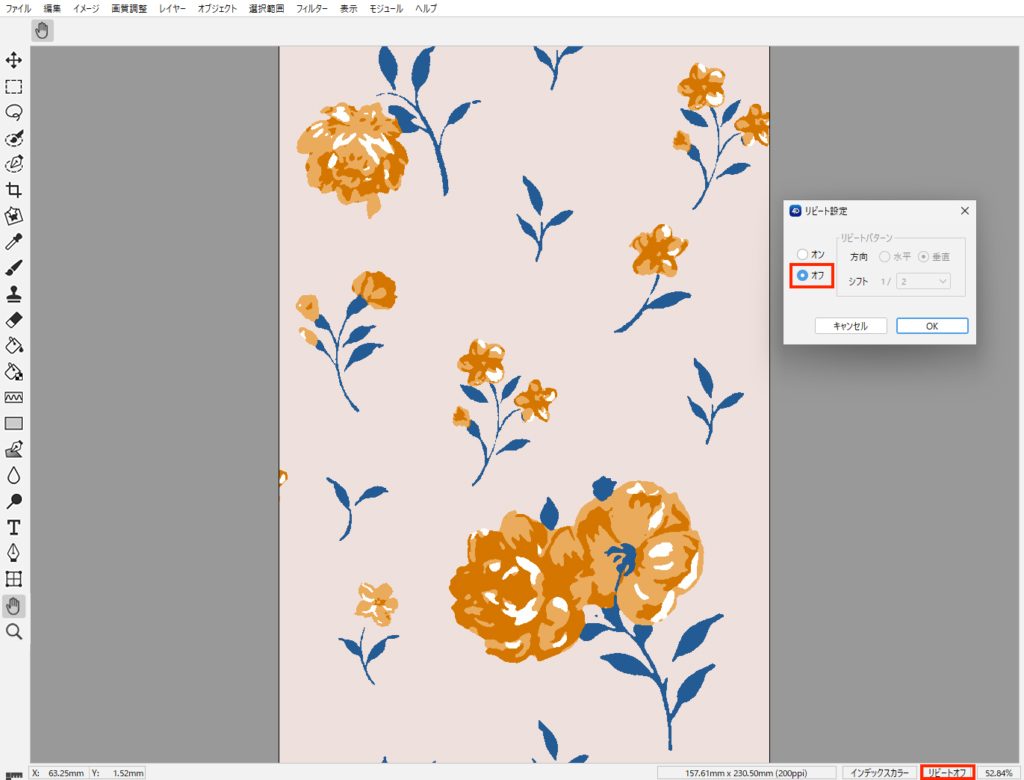
Task: Click the 52.84% zoom value
Action: 999,773
